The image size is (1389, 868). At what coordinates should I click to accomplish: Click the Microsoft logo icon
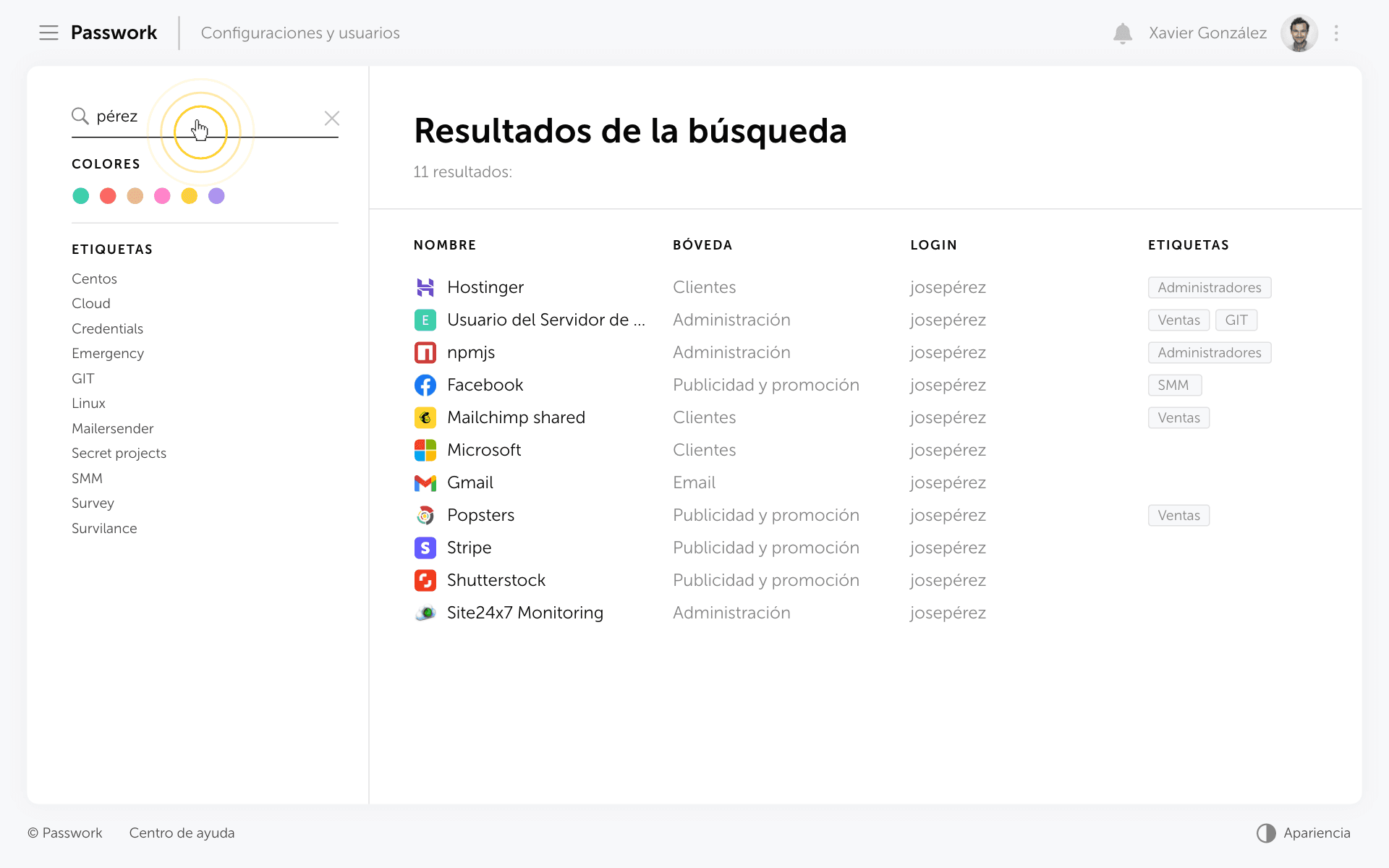click(425, 450)
